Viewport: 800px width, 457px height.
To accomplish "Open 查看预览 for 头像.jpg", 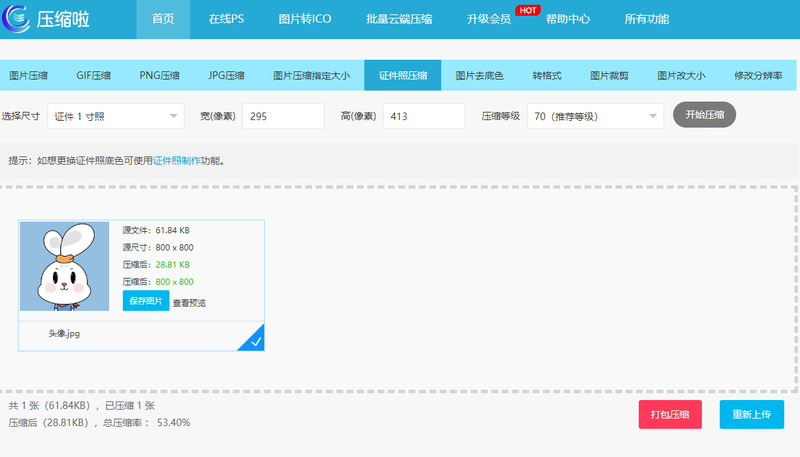I will 189,303.
